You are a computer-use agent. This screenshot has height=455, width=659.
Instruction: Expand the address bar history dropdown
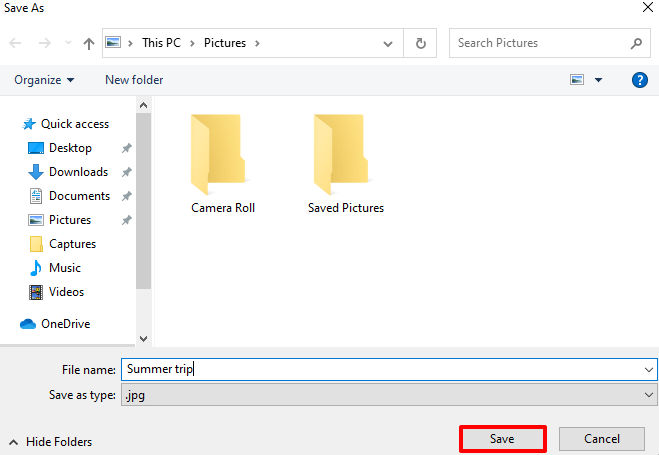(388, 43)
